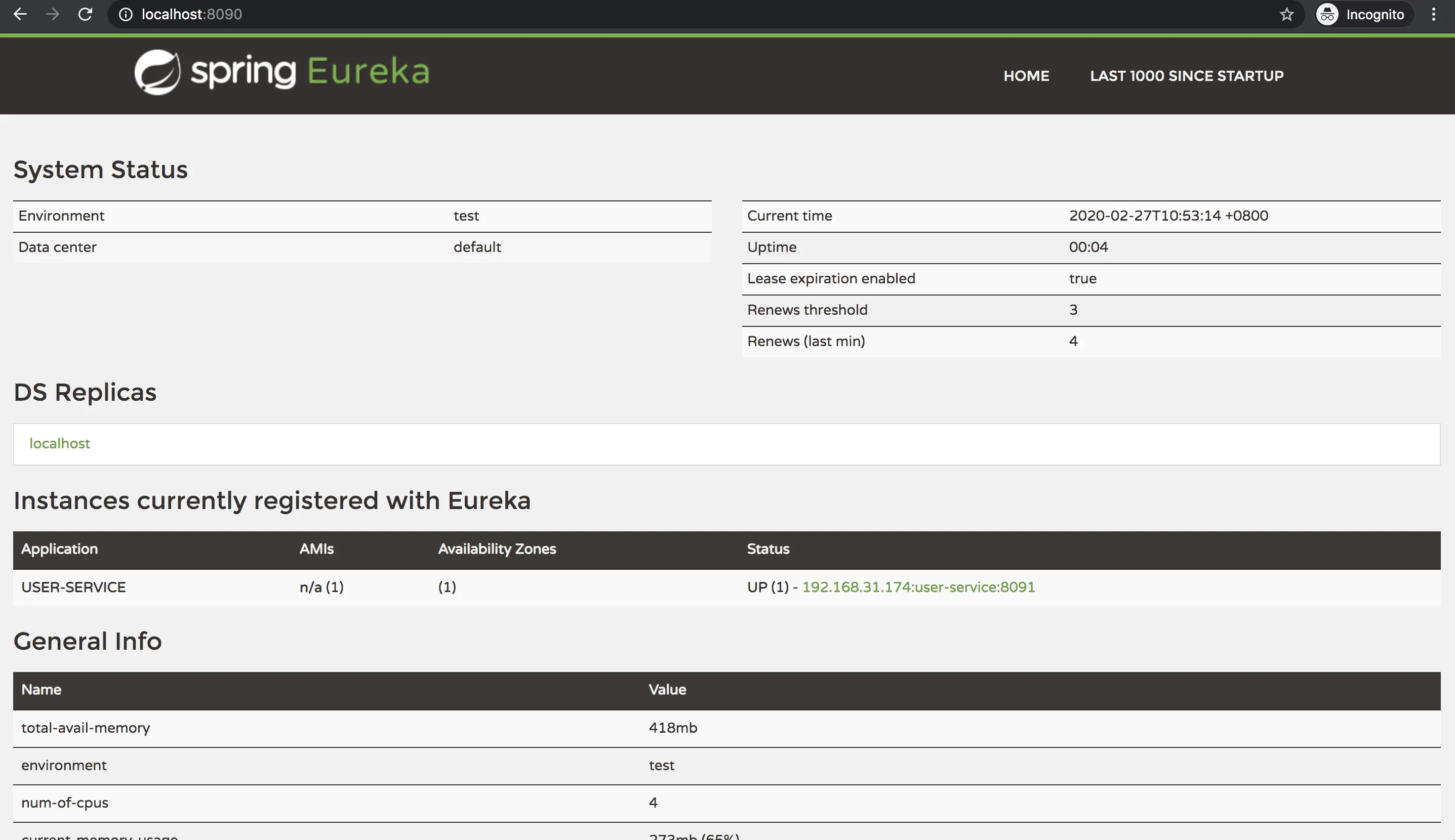Click the Eureka brand text
The width and height of the screenshot is (1455, 840).
coord(368,71)
